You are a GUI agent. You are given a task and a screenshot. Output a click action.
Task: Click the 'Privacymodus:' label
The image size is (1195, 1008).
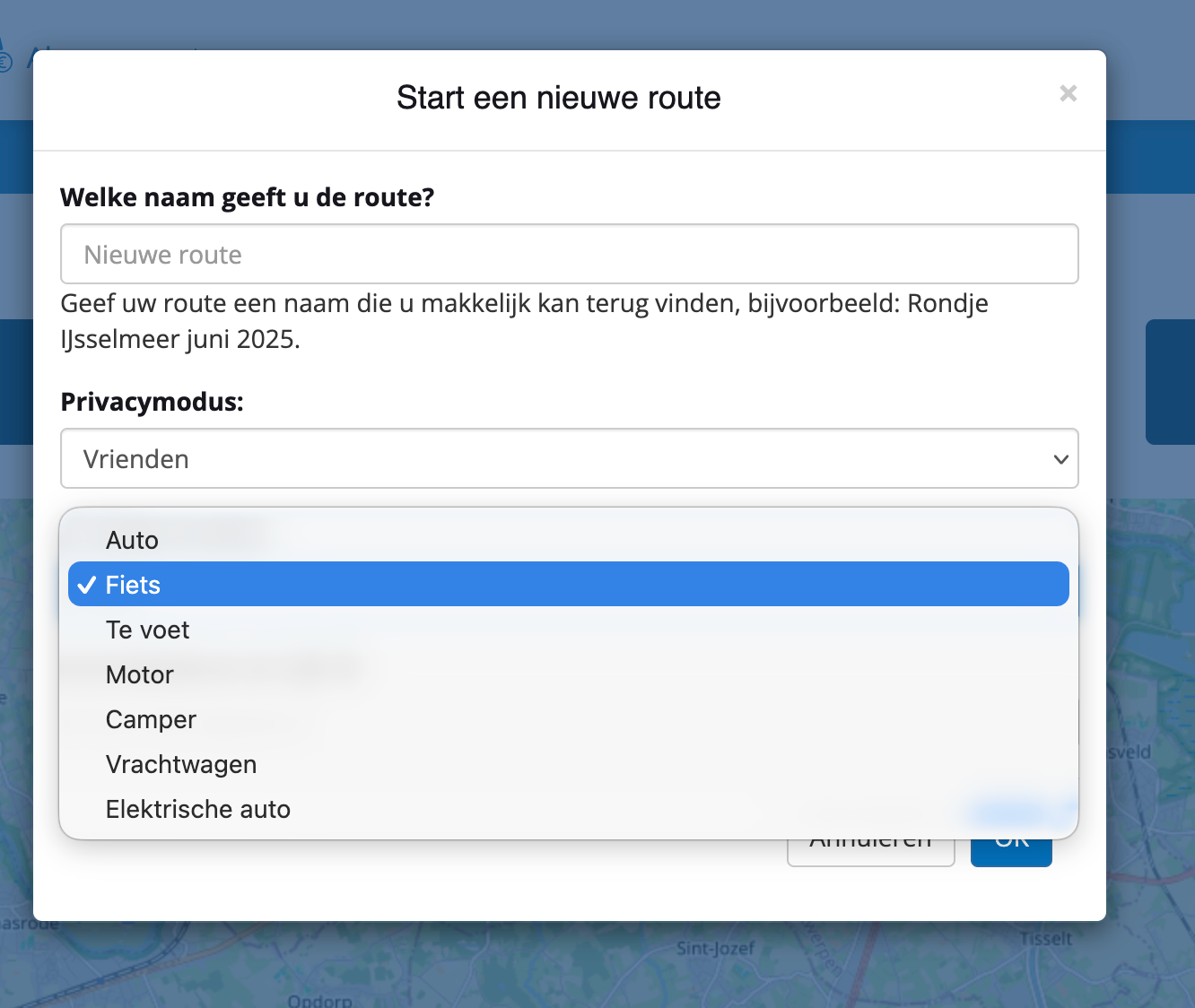(152, 402)
